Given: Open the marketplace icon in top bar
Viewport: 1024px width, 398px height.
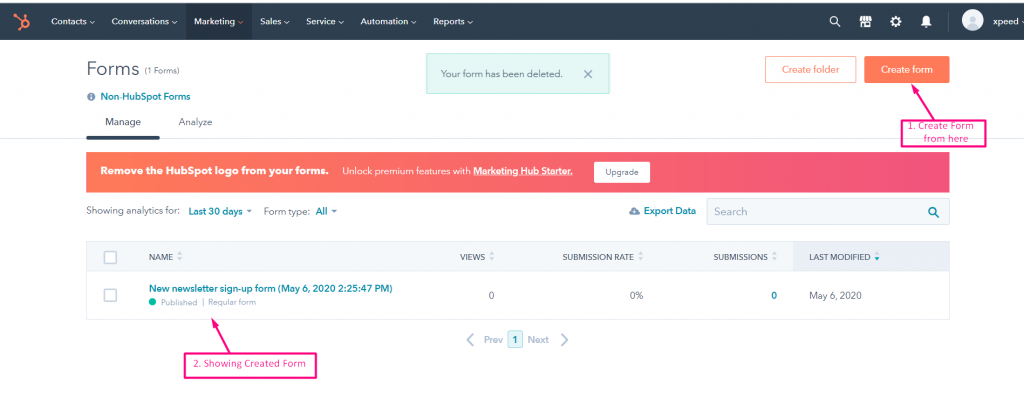Looking at the screenshot, I should (865, 22).
